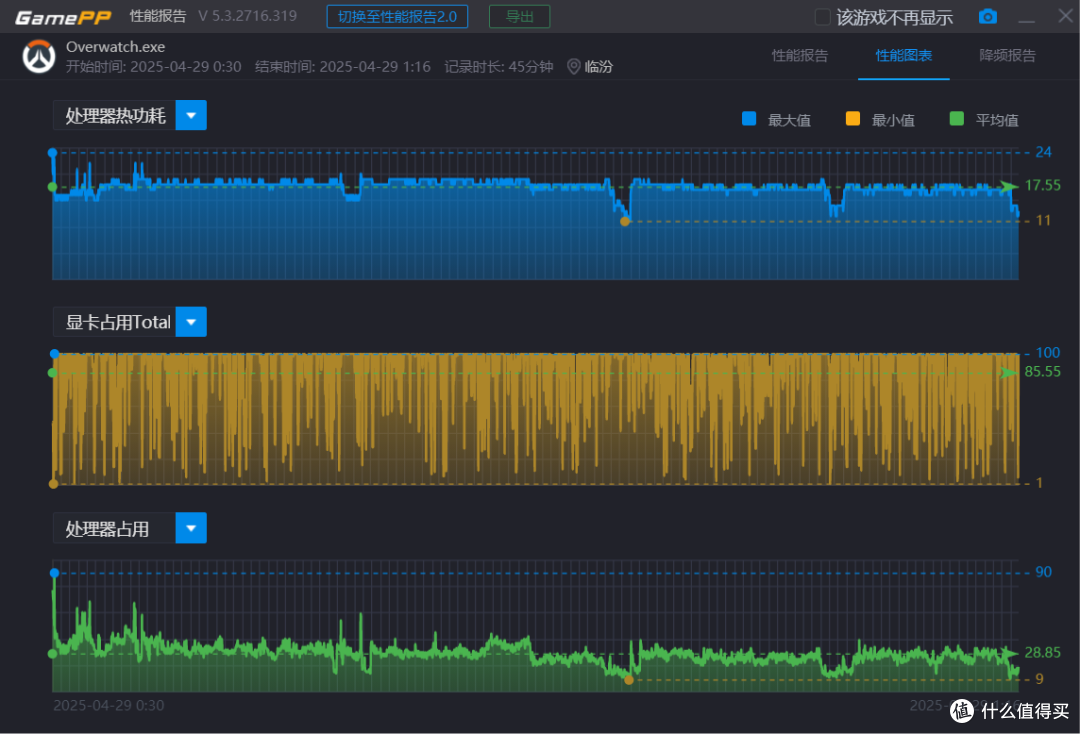Click the 9 minimum CPU usage value
Image resolution: width=1080 pixels, height=734 pixels.
(x=1039, y=679)
